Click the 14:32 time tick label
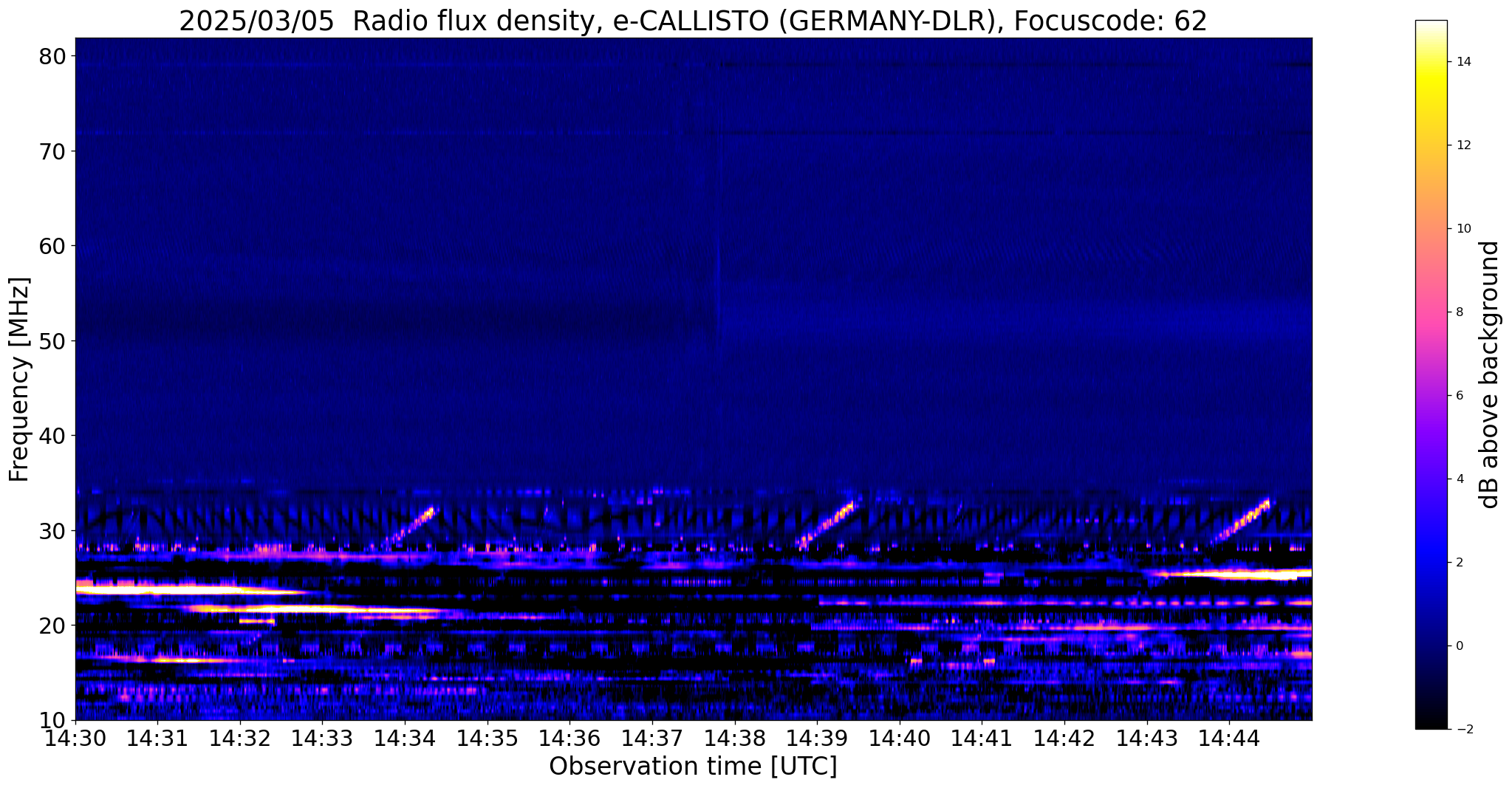Screen dimensions: 1512x788 click(240, 738)
